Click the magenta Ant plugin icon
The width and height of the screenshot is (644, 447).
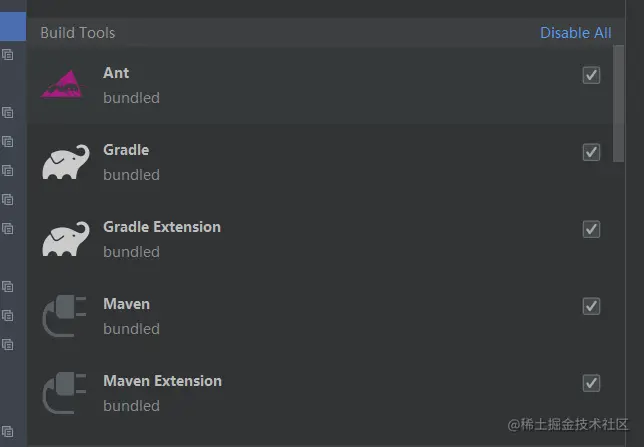coord(64,84)
